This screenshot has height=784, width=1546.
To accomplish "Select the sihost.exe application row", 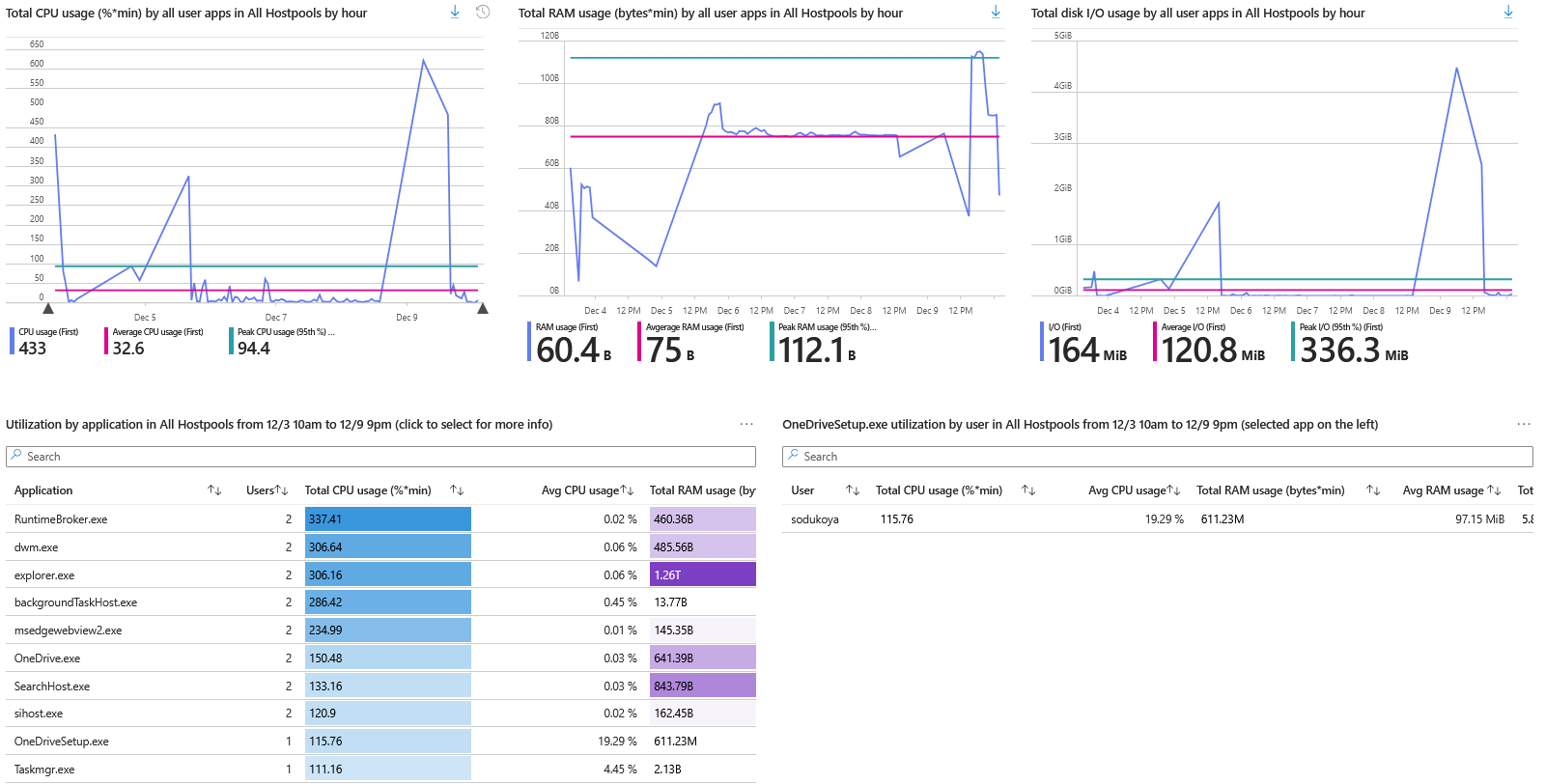I will [380, 714].
